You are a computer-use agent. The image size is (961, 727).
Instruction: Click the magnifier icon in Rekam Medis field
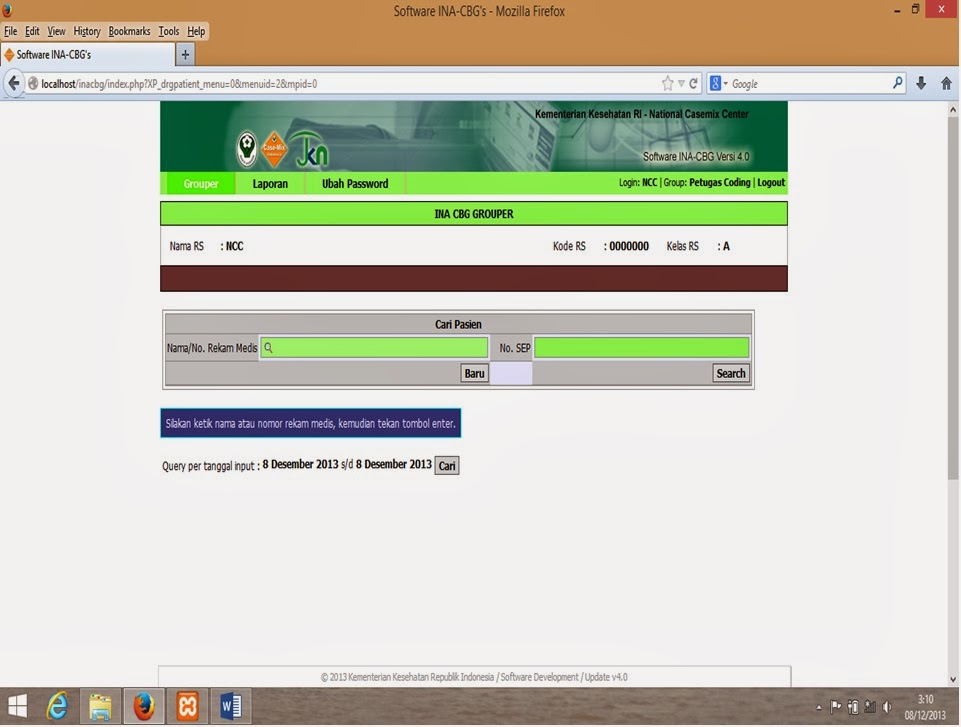click(x=268, y=347)
